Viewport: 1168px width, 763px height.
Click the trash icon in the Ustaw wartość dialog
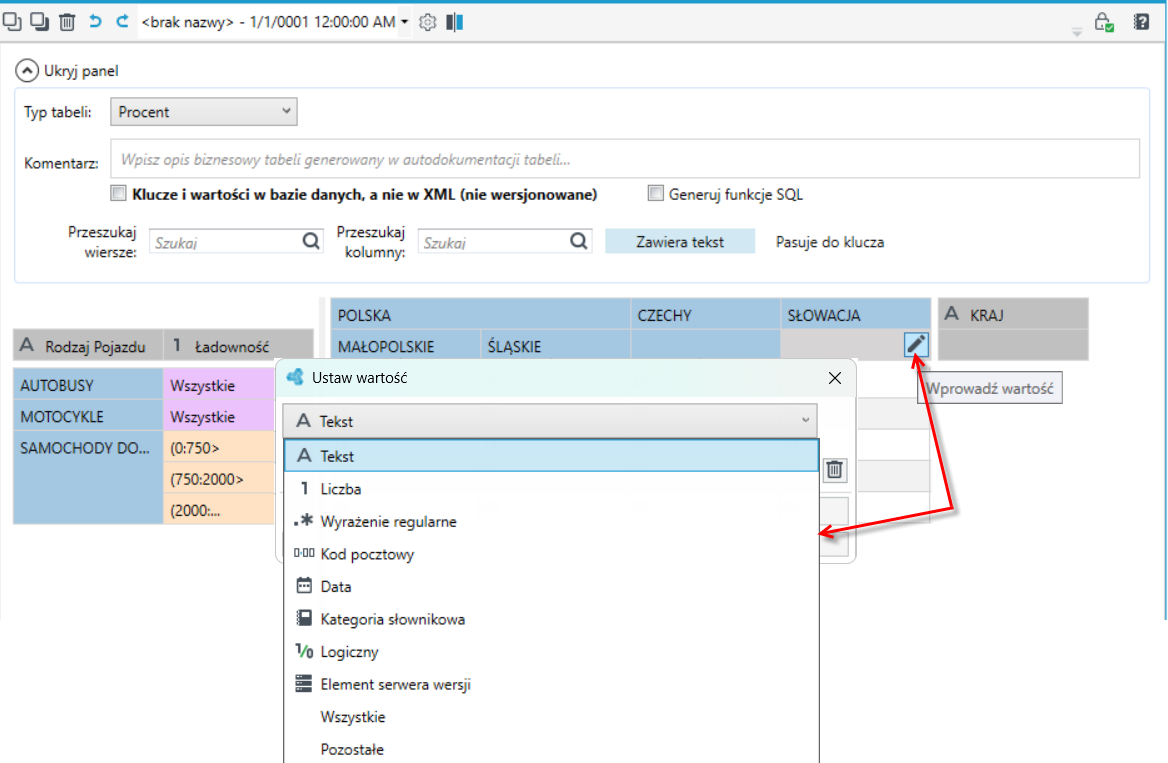coord(834,470)
